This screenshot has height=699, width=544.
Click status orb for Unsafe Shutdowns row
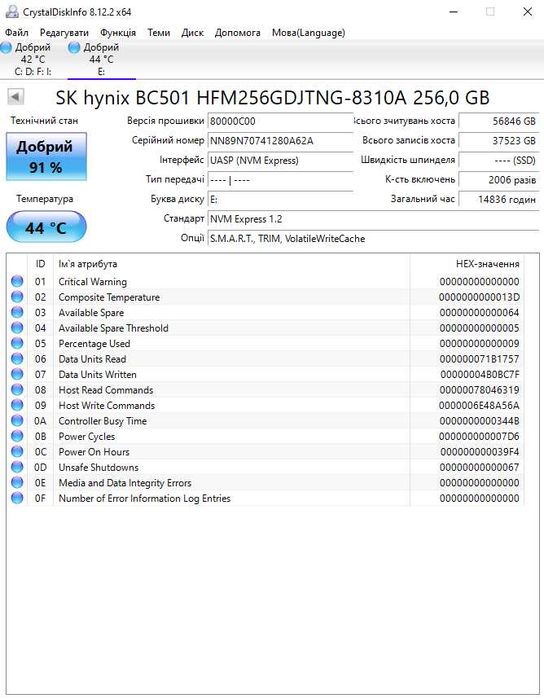coord(17,467)
